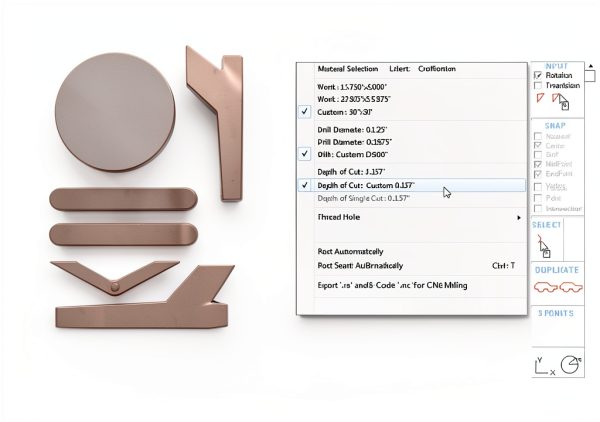The height and width of the screenshot is (422, 600).
Task: Click the DUPLICATE panel heading
Action: pos(556,270)
